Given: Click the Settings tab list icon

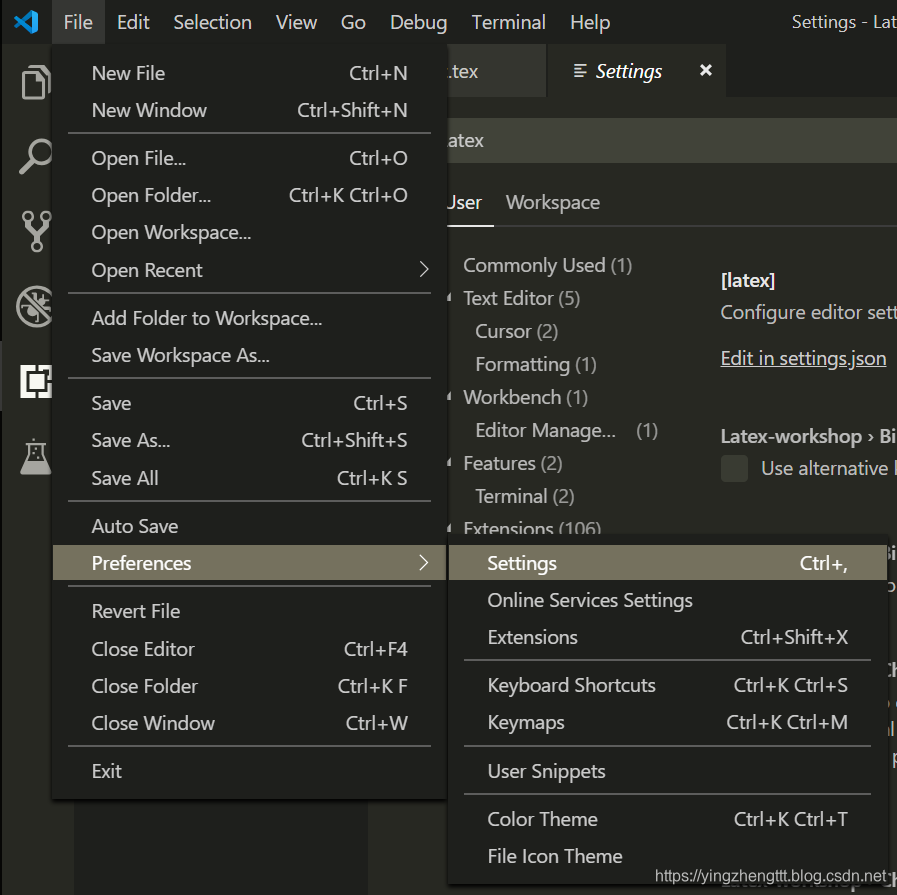Looking at the screenshot, I should [580, 71].
